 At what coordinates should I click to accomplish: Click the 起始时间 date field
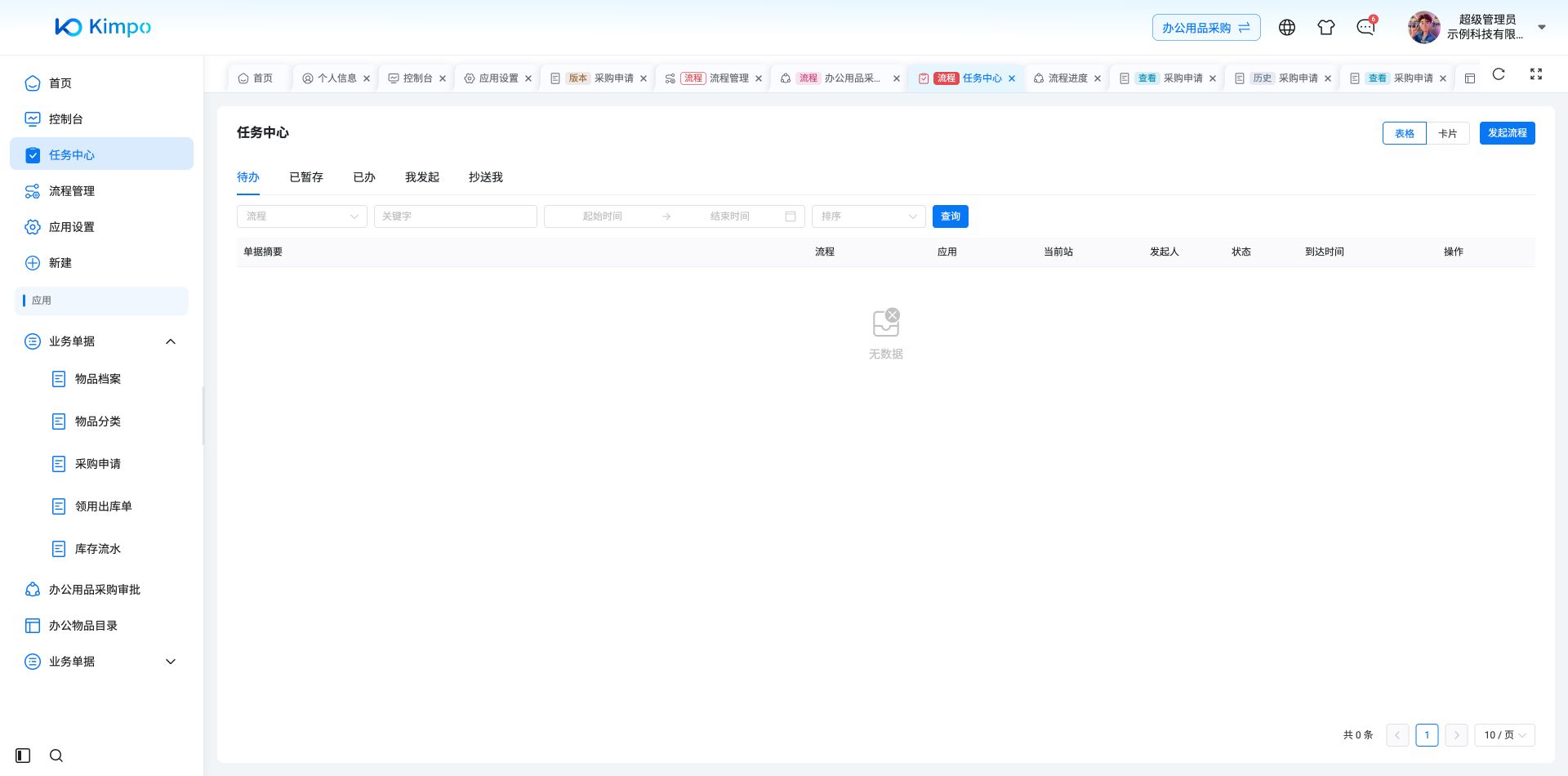(x=603, y=216)
